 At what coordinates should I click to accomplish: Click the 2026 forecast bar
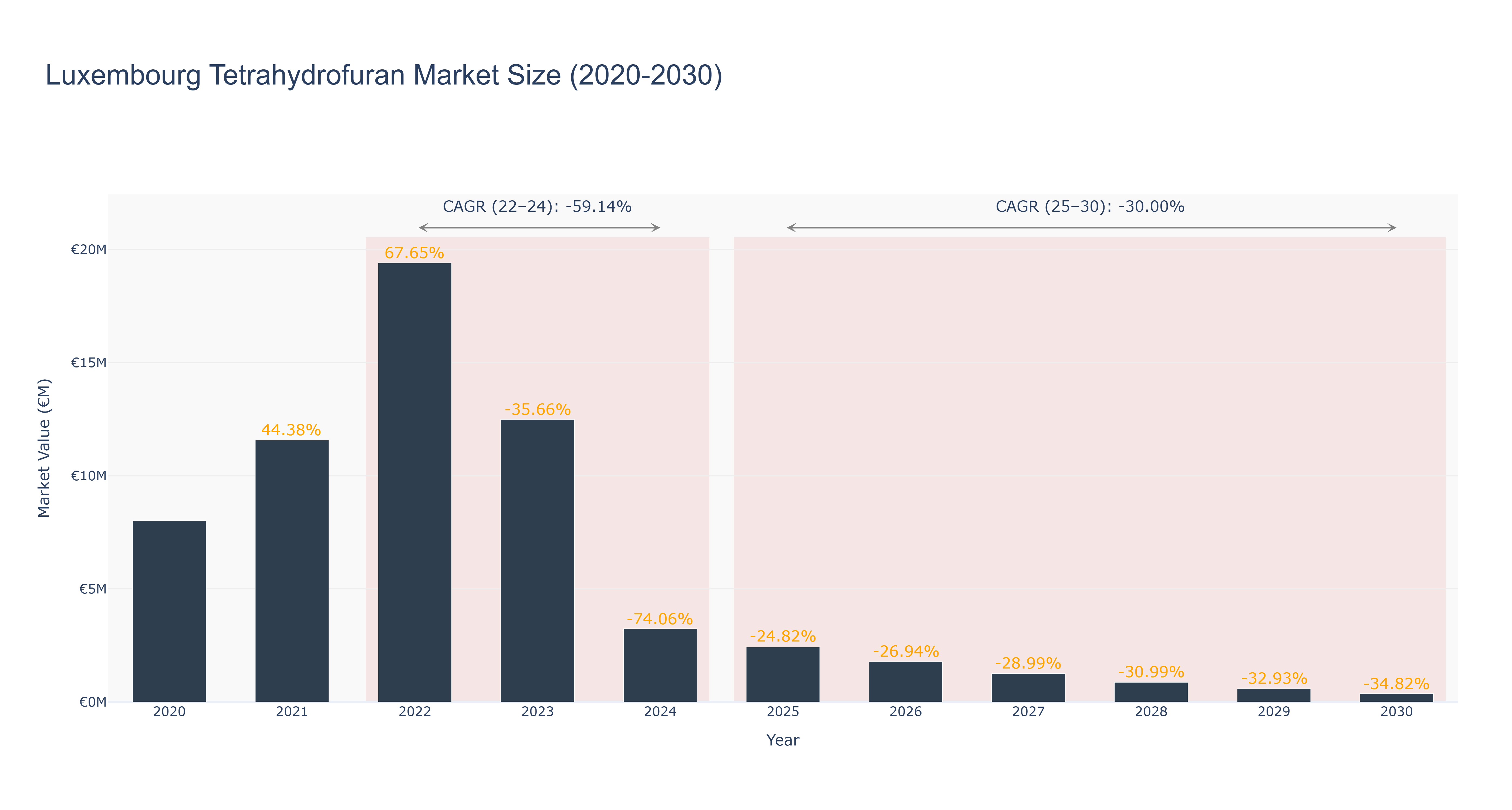(905, 682)
